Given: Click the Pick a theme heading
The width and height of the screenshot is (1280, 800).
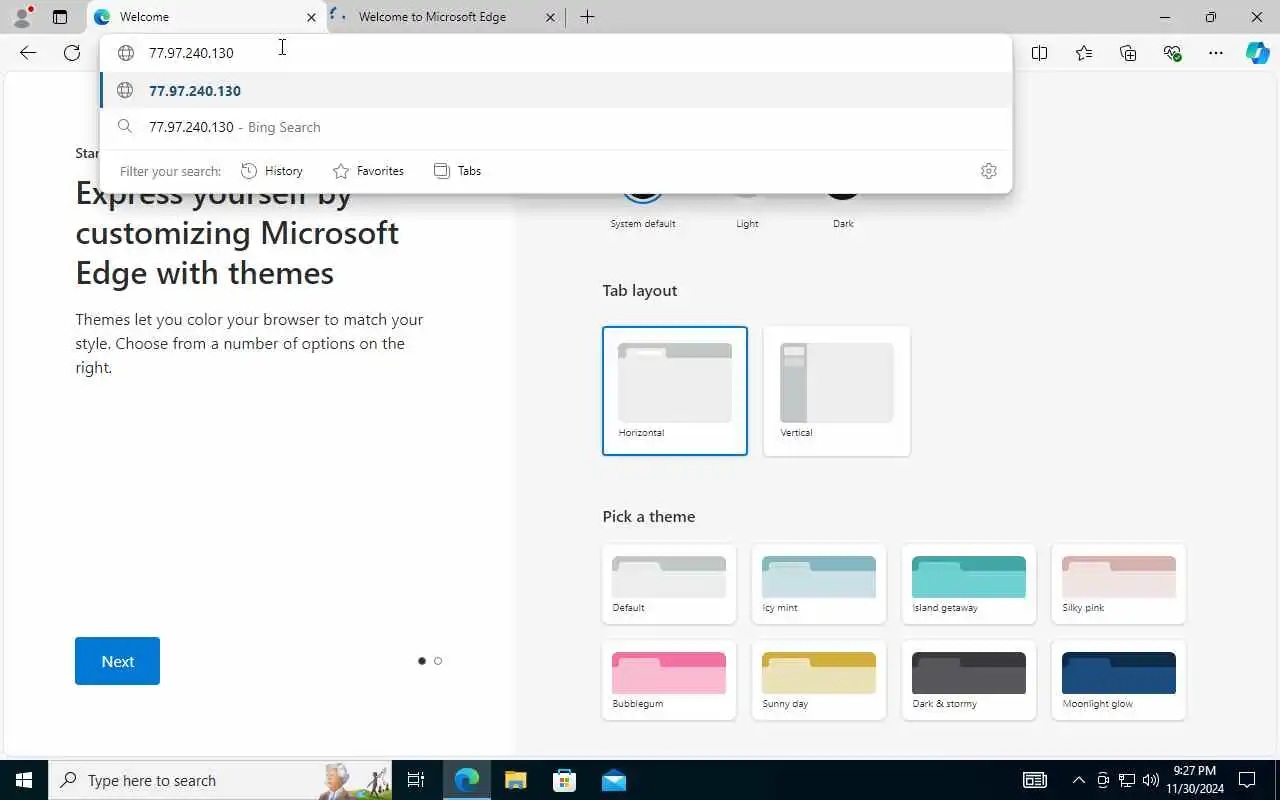Looking at the screenshot, I should click(x=649, y=516).
